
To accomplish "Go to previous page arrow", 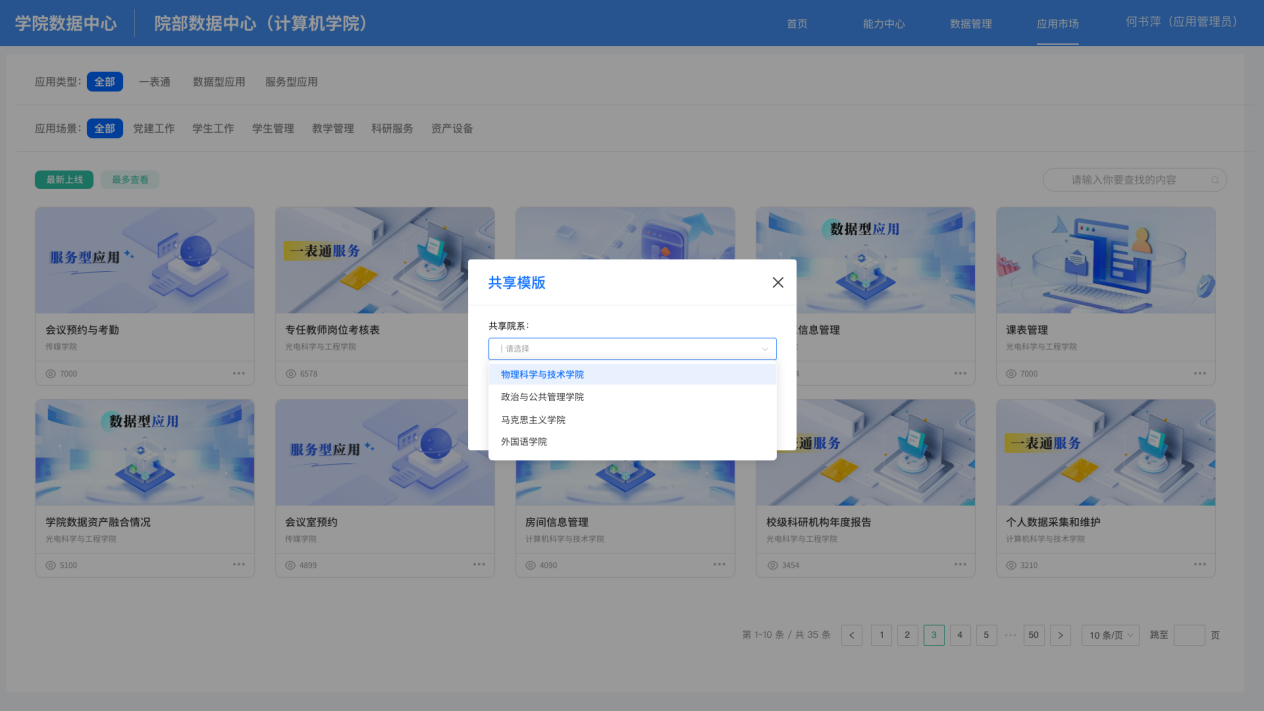I will pyautogui.click(x=852, y=635).
